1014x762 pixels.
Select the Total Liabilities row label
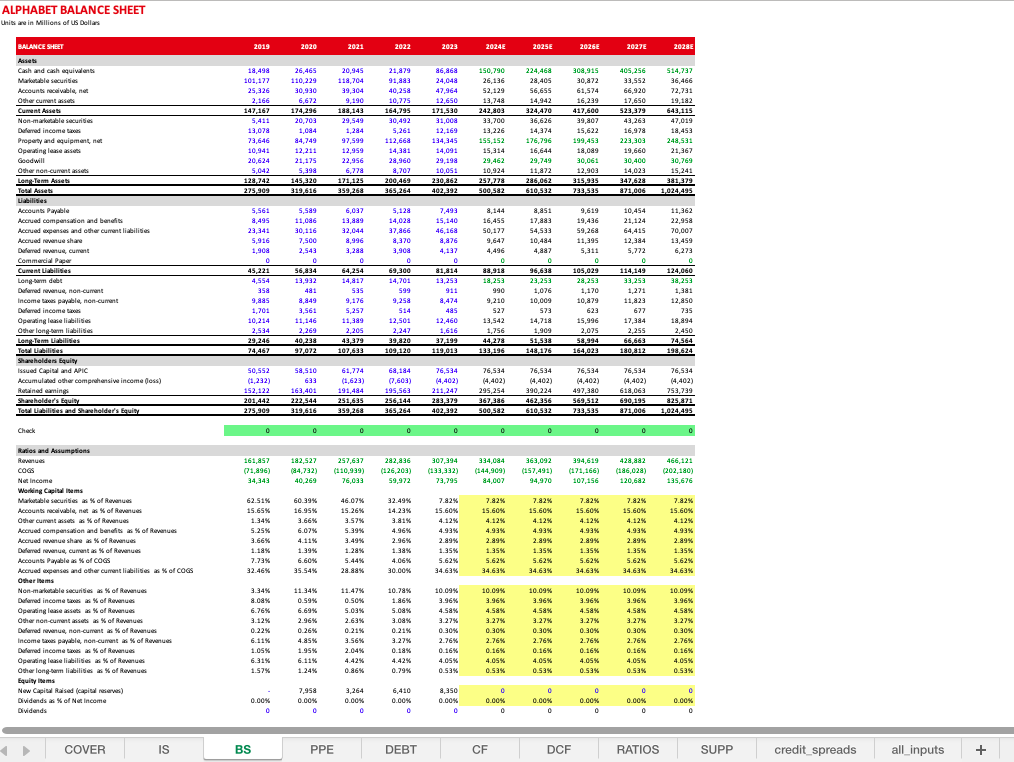(40, 351)
